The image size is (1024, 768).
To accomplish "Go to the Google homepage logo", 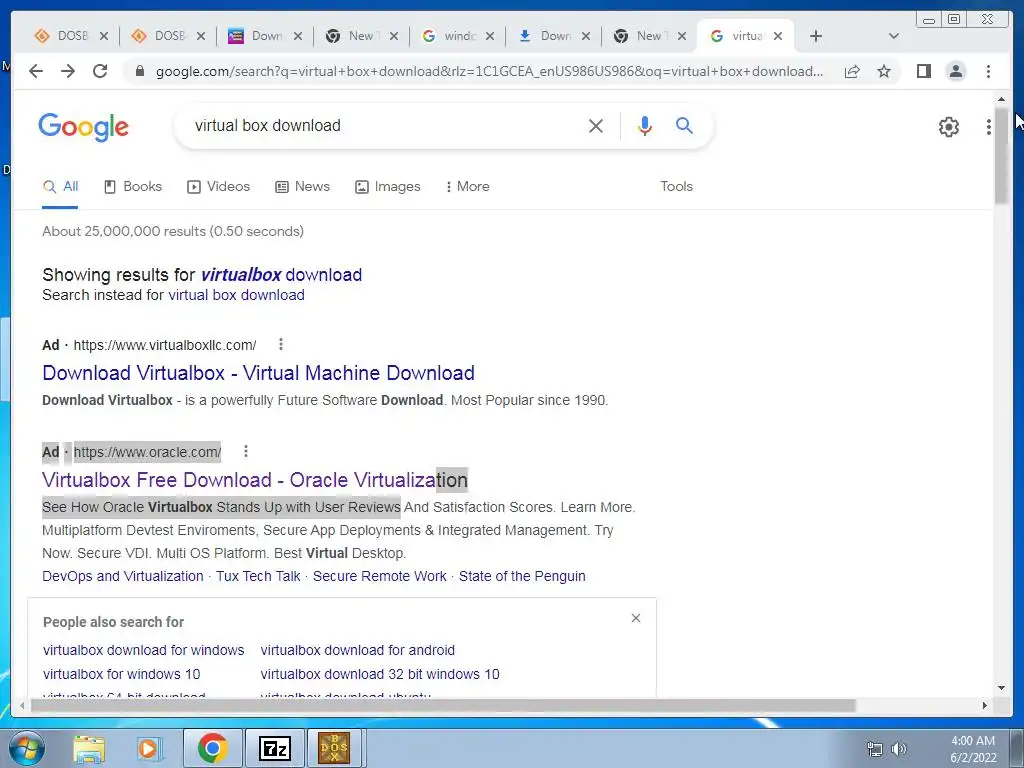I will click(x=84, y=127).
